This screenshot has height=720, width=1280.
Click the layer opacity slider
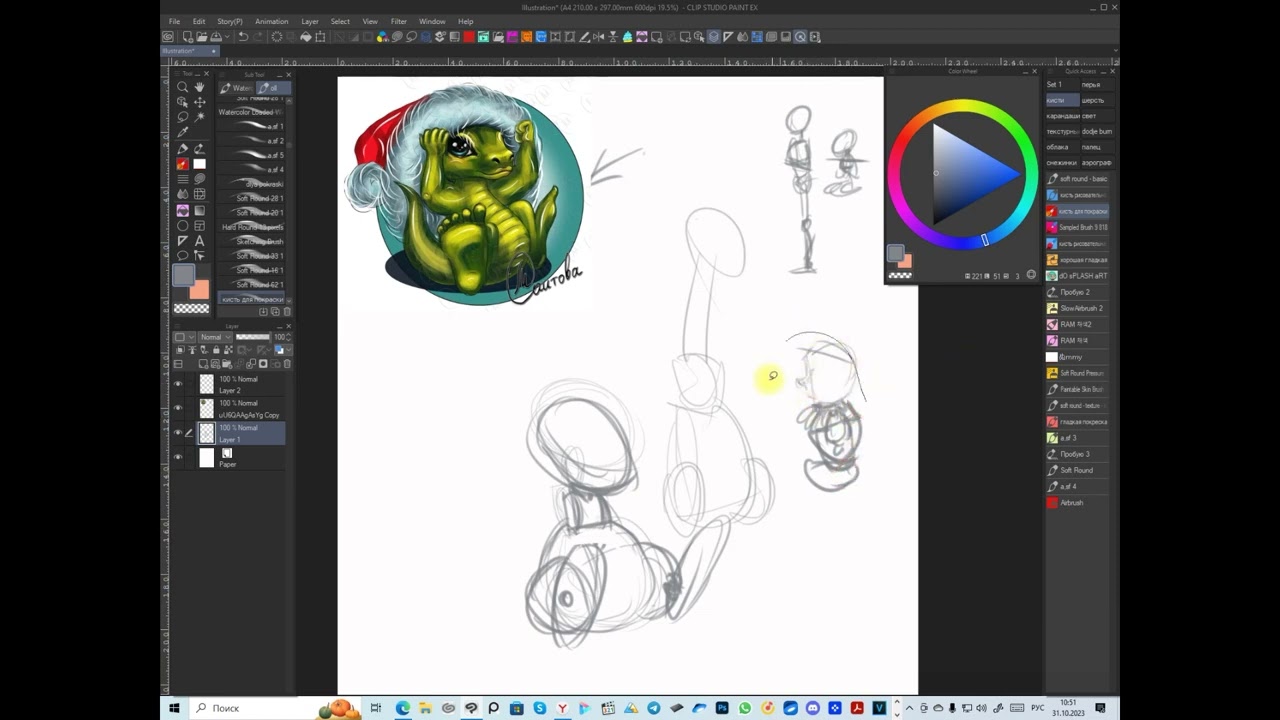tap(253, 337)
